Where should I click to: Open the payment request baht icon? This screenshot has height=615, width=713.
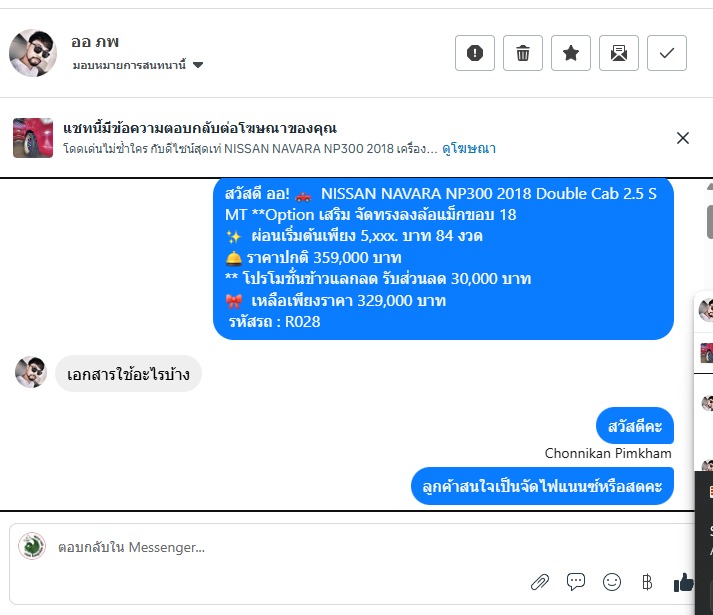click(647, 582)
